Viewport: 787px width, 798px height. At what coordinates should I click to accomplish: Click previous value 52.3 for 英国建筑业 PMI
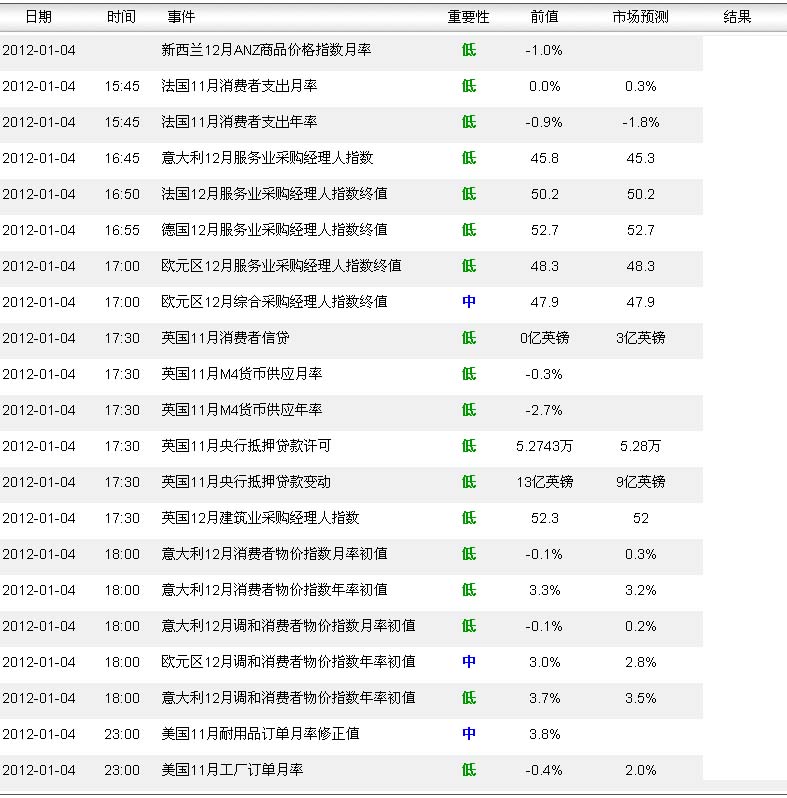coord(545,518)
